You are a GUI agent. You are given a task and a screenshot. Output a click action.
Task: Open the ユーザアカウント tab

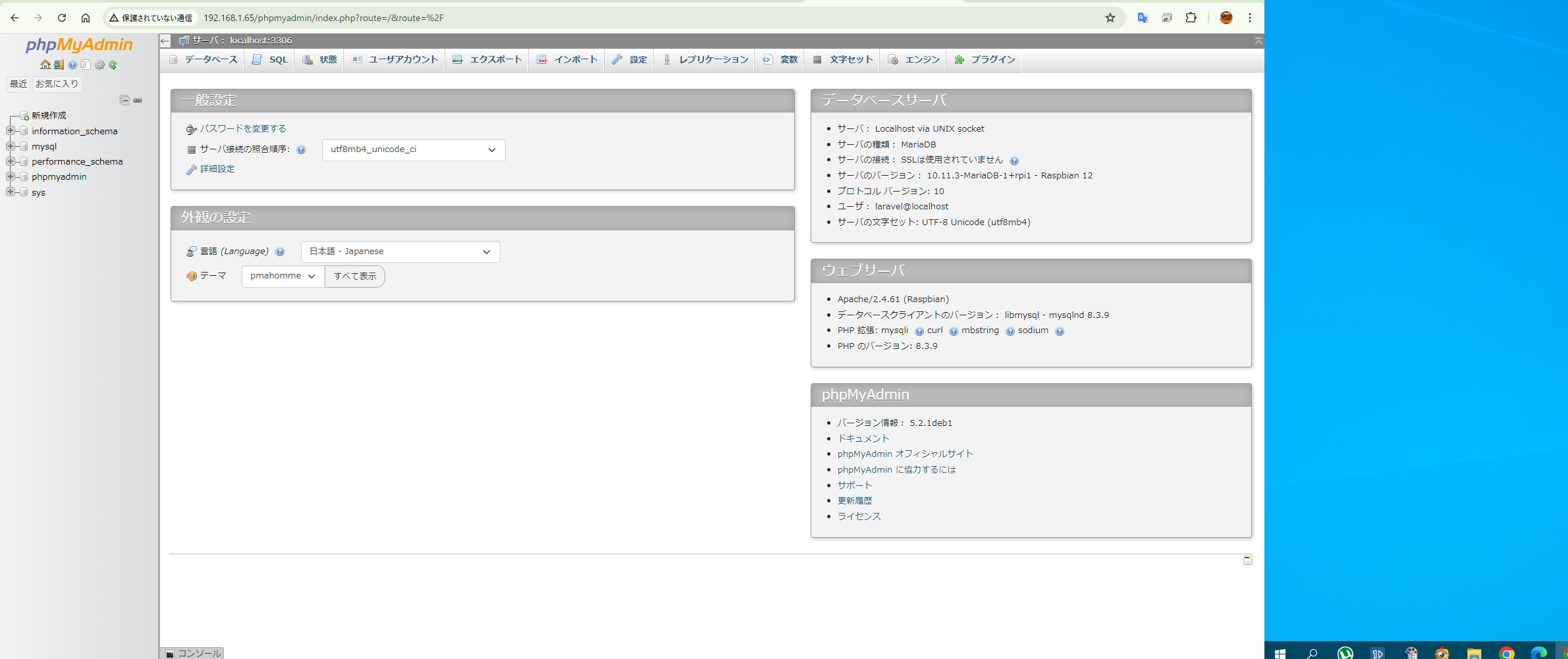[x=394, y=60]
